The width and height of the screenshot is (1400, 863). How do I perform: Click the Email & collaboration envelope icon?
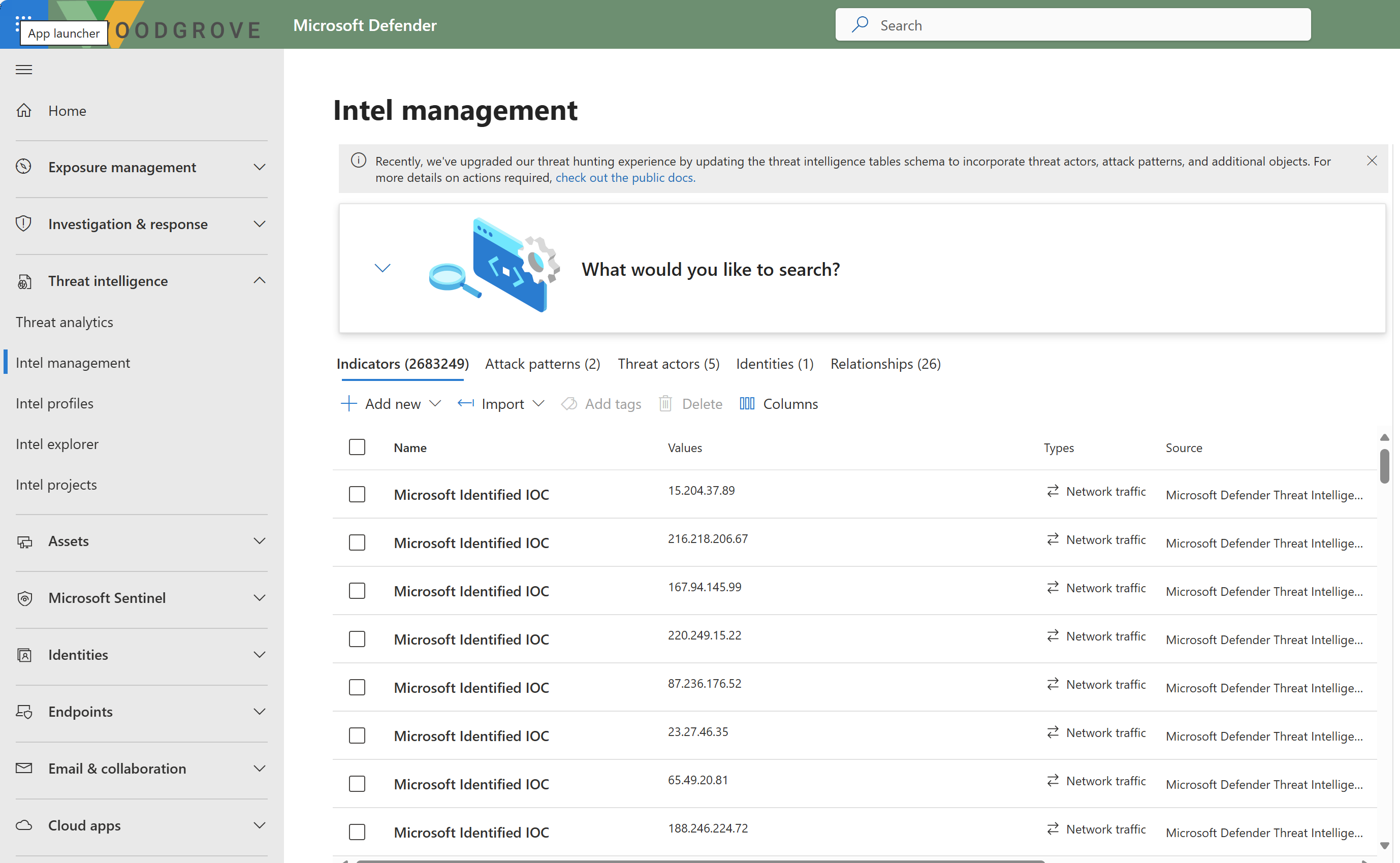pyautogui.click(x=24, y=768)
